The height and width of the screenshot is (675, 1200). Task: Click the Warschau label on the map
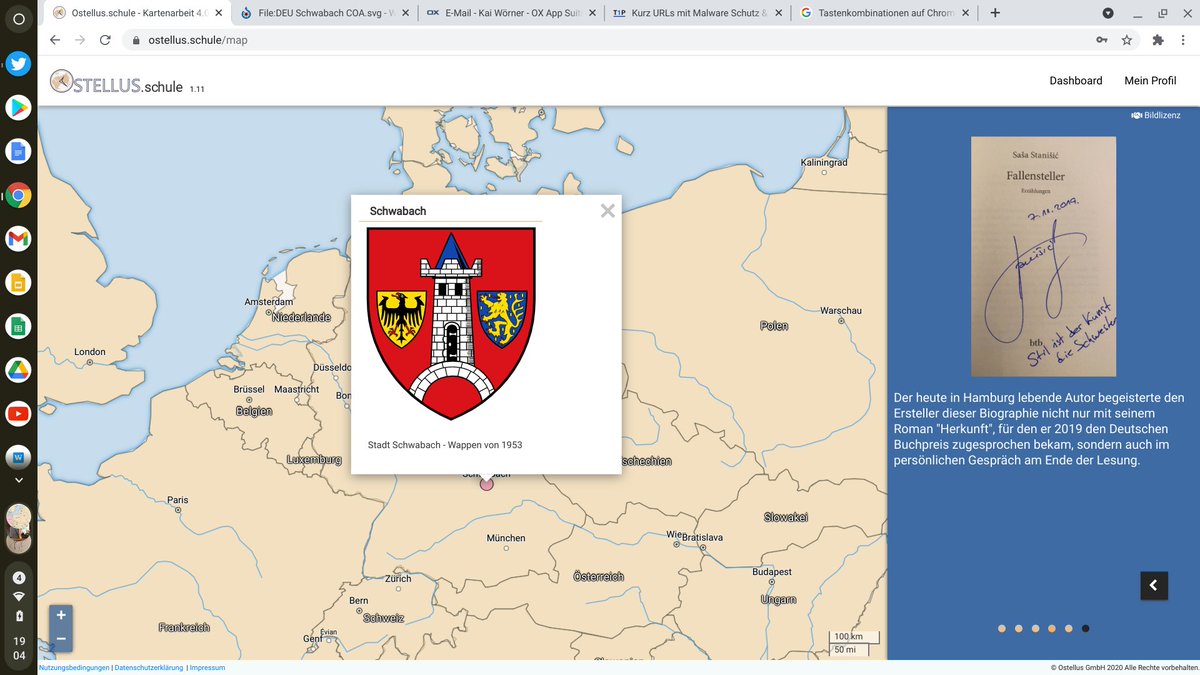(841, 311)
